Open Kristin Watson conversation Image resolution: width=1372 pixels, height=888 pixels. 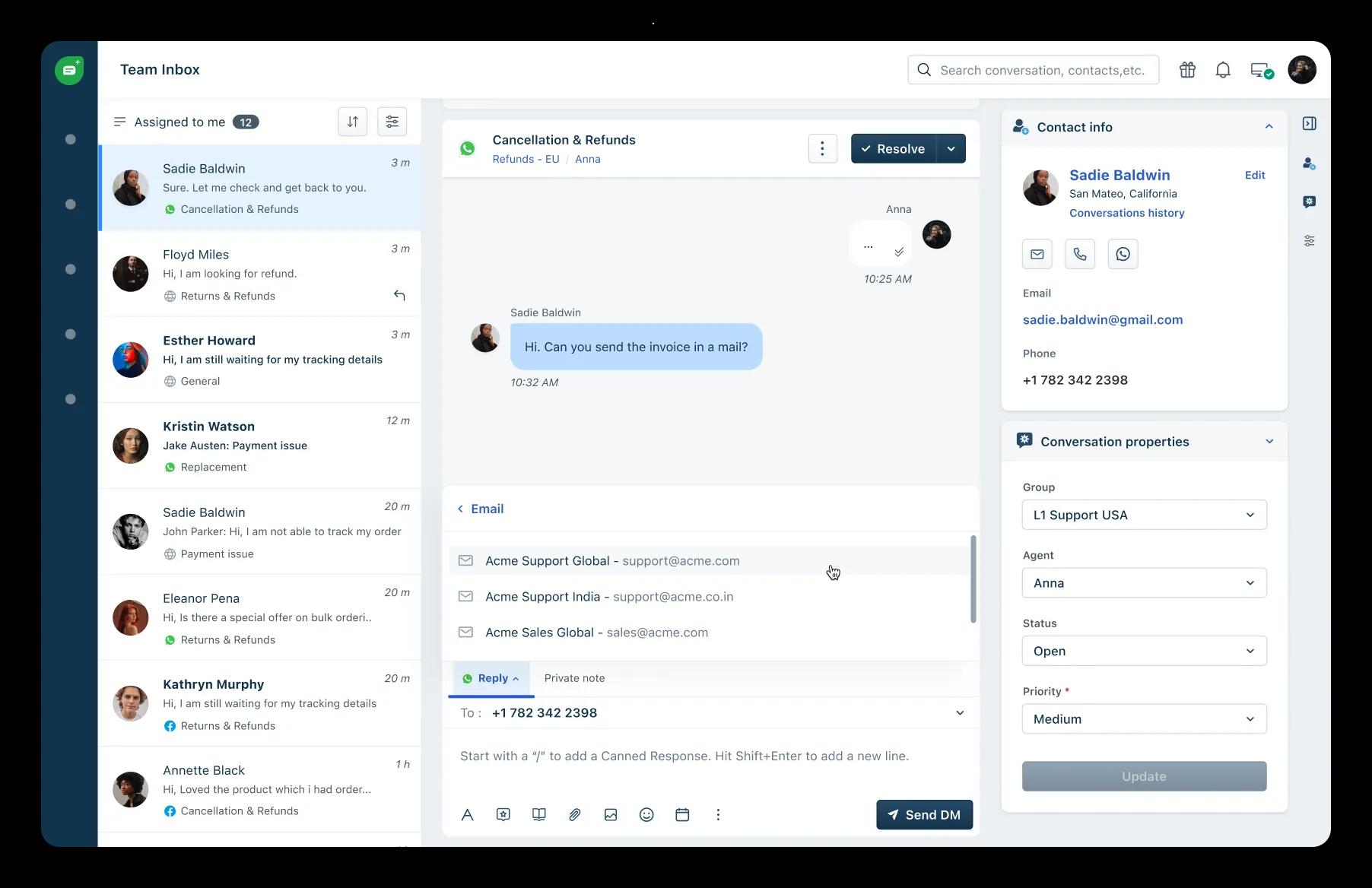click(x=259, y=446)
